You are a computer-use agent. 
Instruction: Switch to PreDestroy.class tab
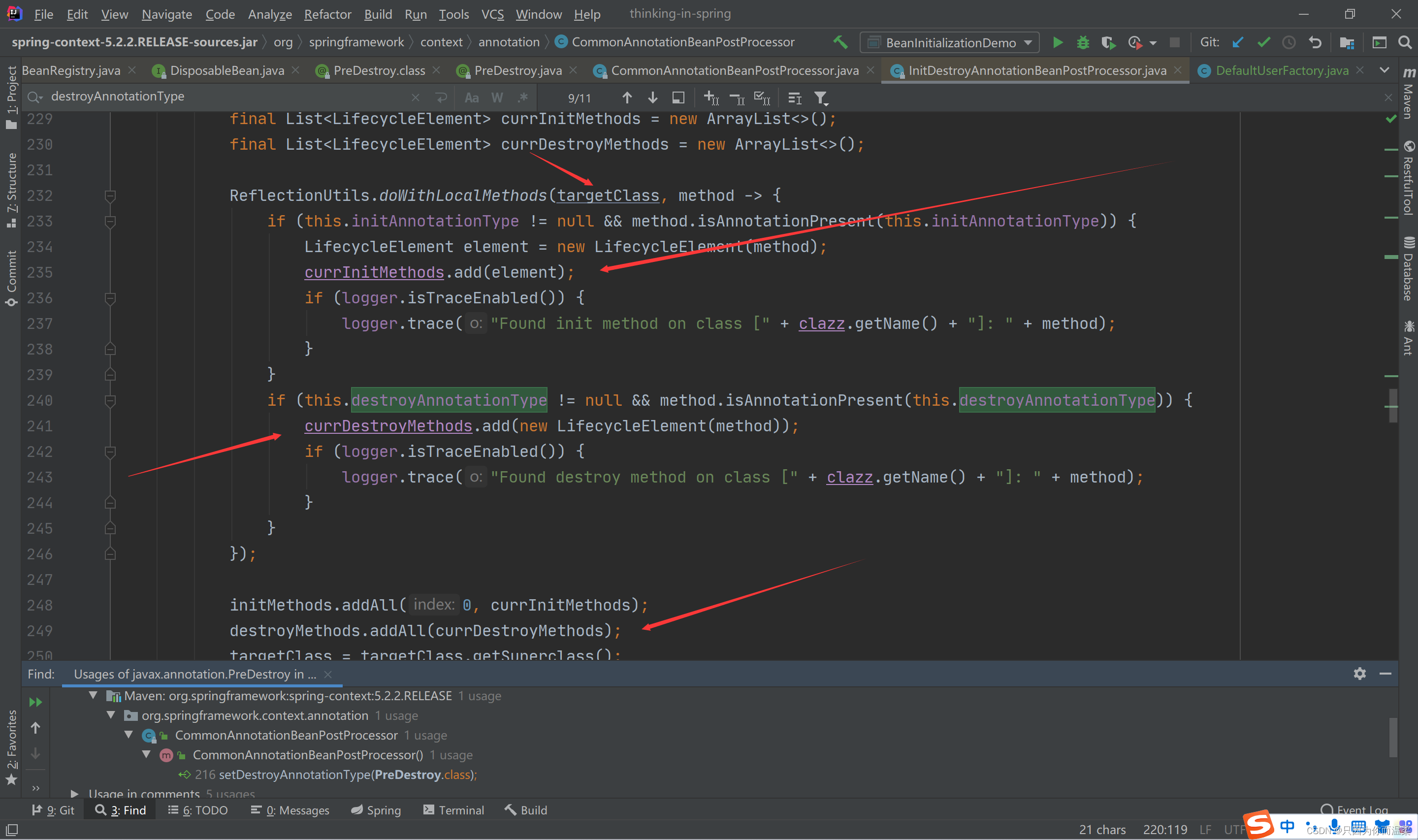point(379,70)
